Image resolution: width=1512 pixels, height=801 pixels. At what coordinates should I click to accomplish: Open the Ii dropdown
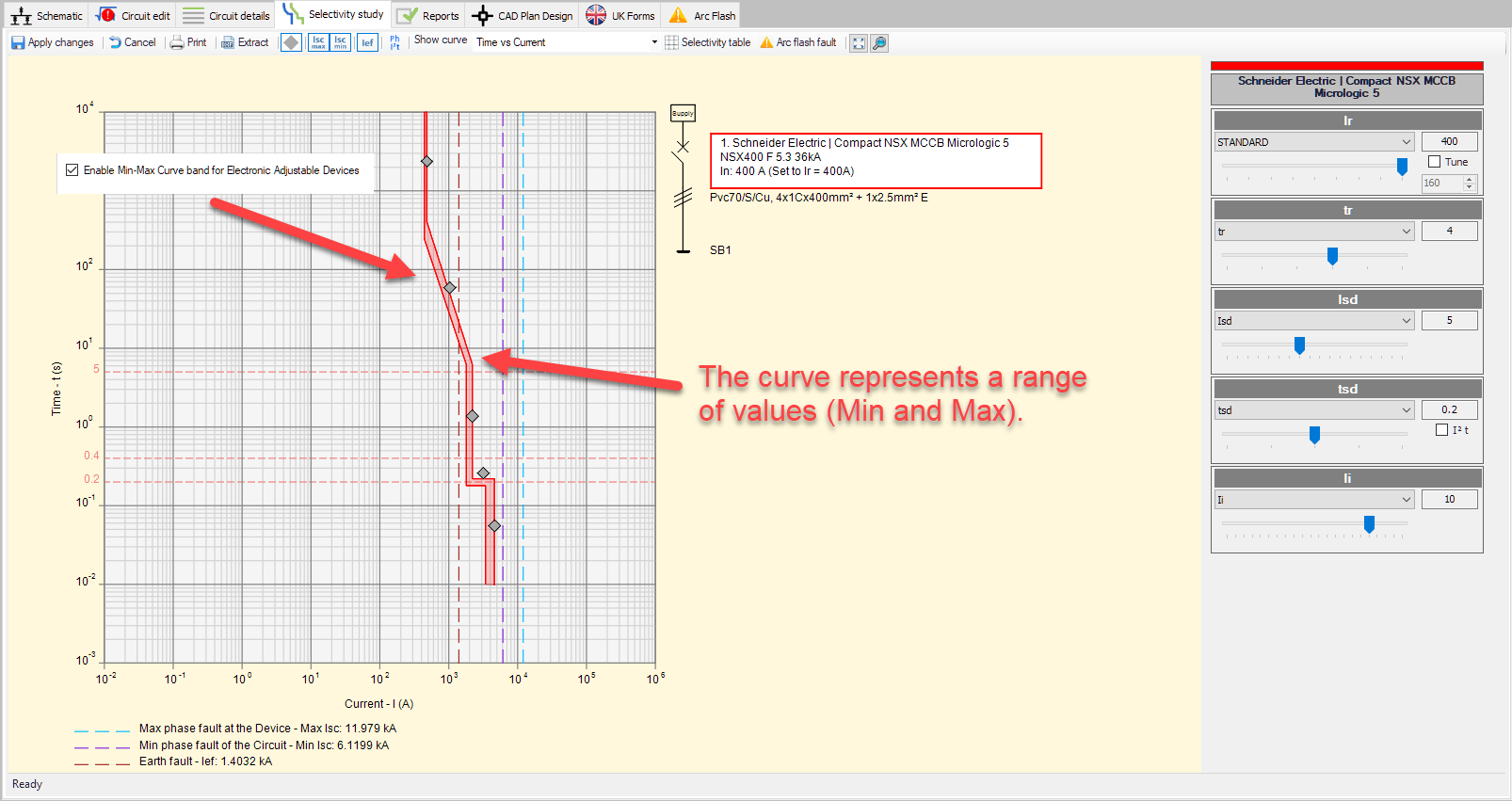pos(1314,500)
